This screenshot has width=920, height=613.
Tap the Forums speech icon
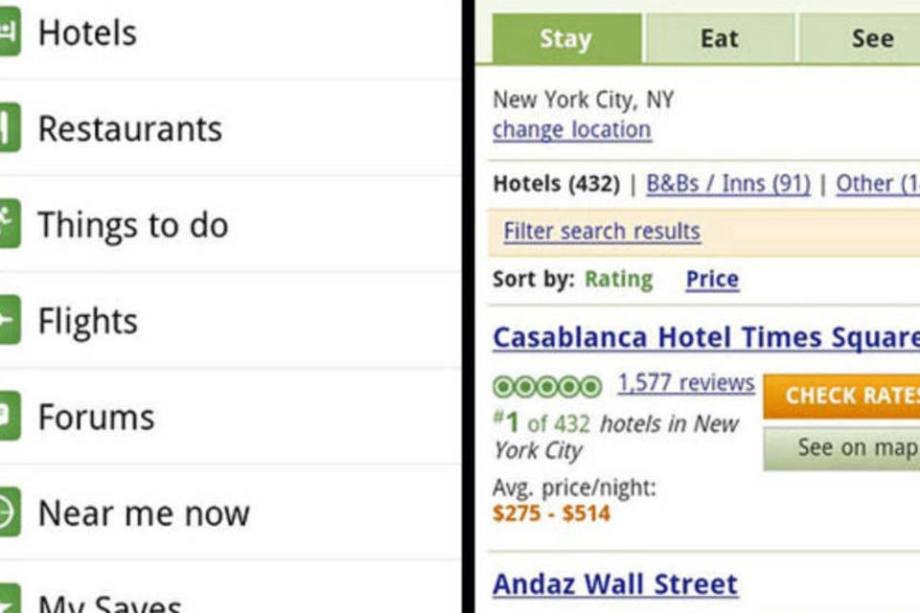(x=9, y=417)
